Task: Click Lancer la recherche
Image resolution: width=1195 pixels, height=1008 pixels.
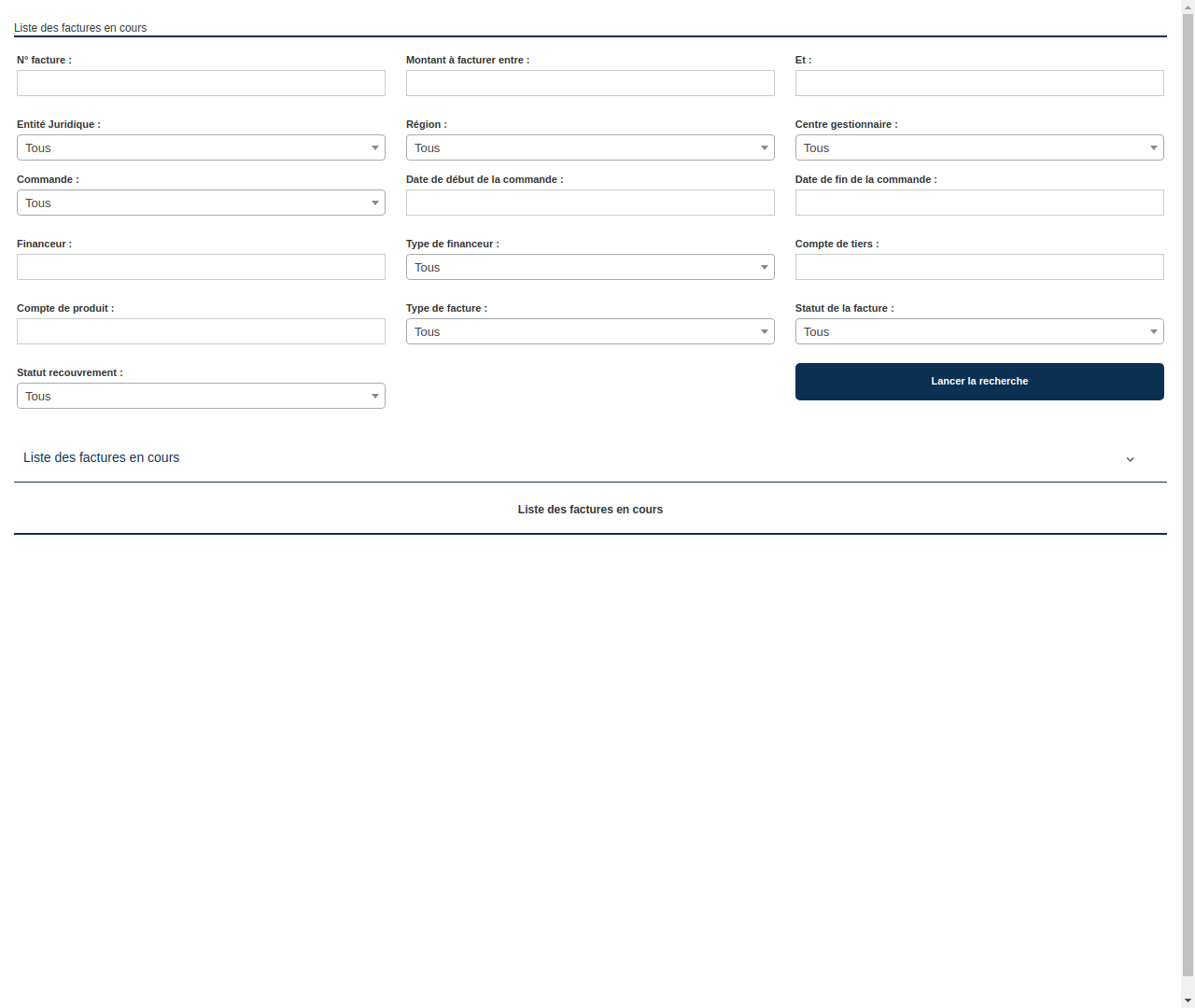Action: pyautogui.click(x=979, y=381)
